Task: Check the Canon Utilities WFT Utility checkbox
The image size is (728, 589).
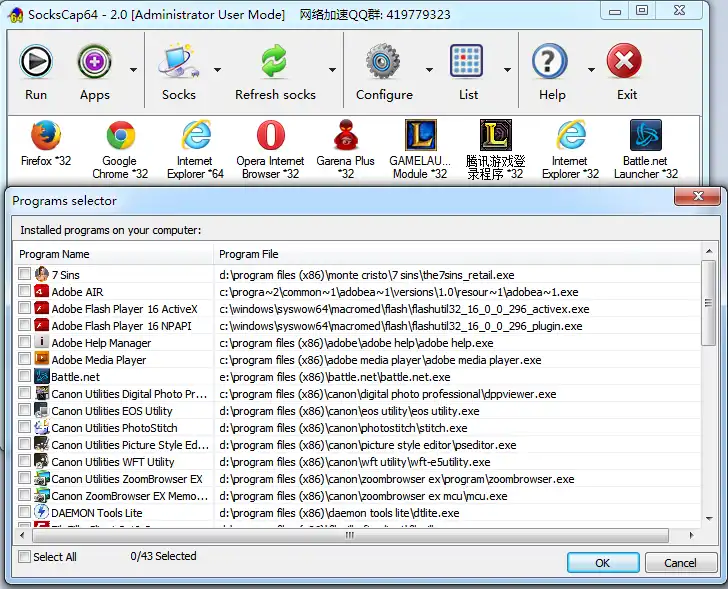Action: coord(24,461)
